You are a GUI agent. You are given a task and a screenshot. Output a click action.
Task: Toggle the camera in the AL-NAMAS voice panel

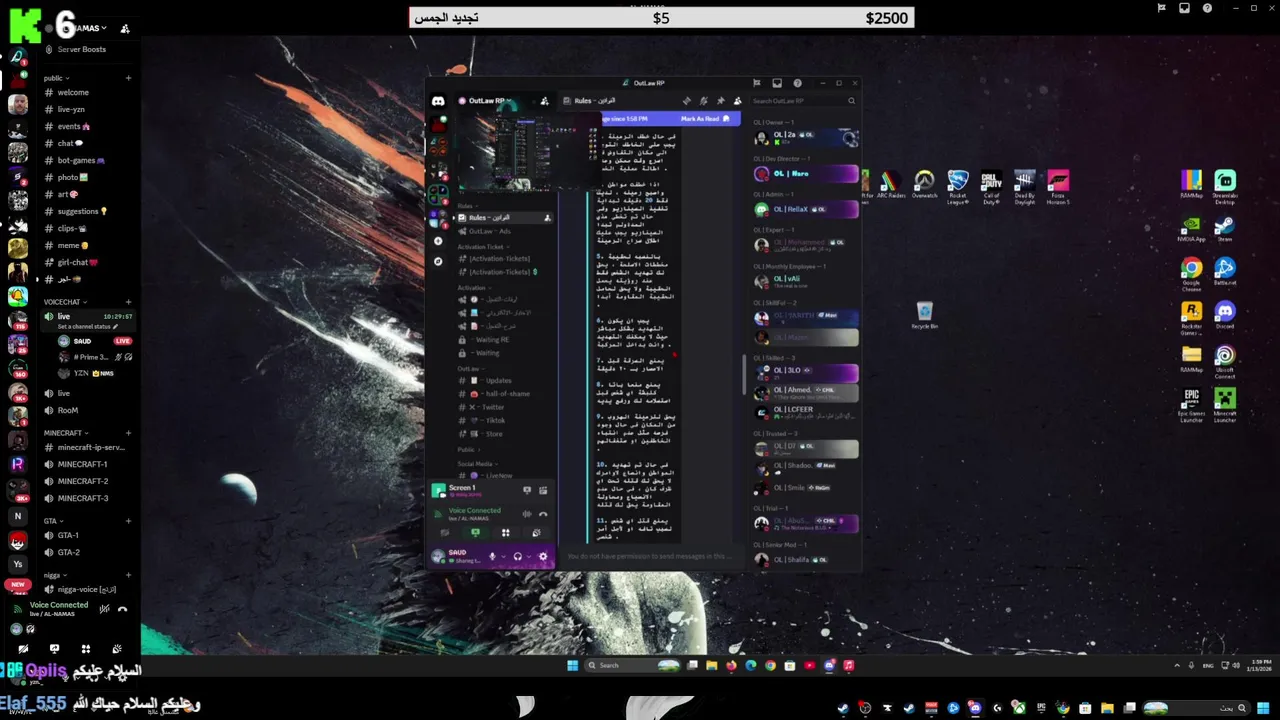tap(23, 649)
